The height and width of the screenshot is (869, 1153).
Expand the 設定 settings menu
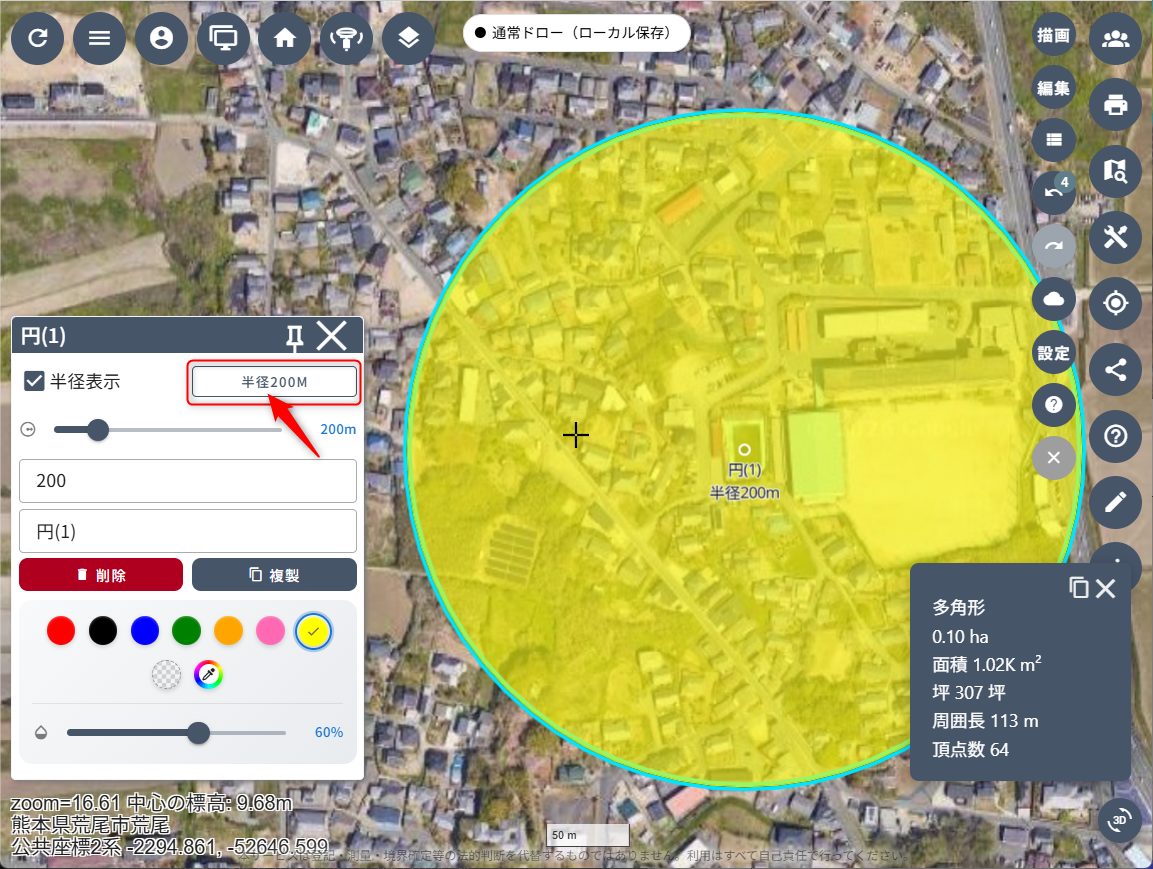(1053, 353)
